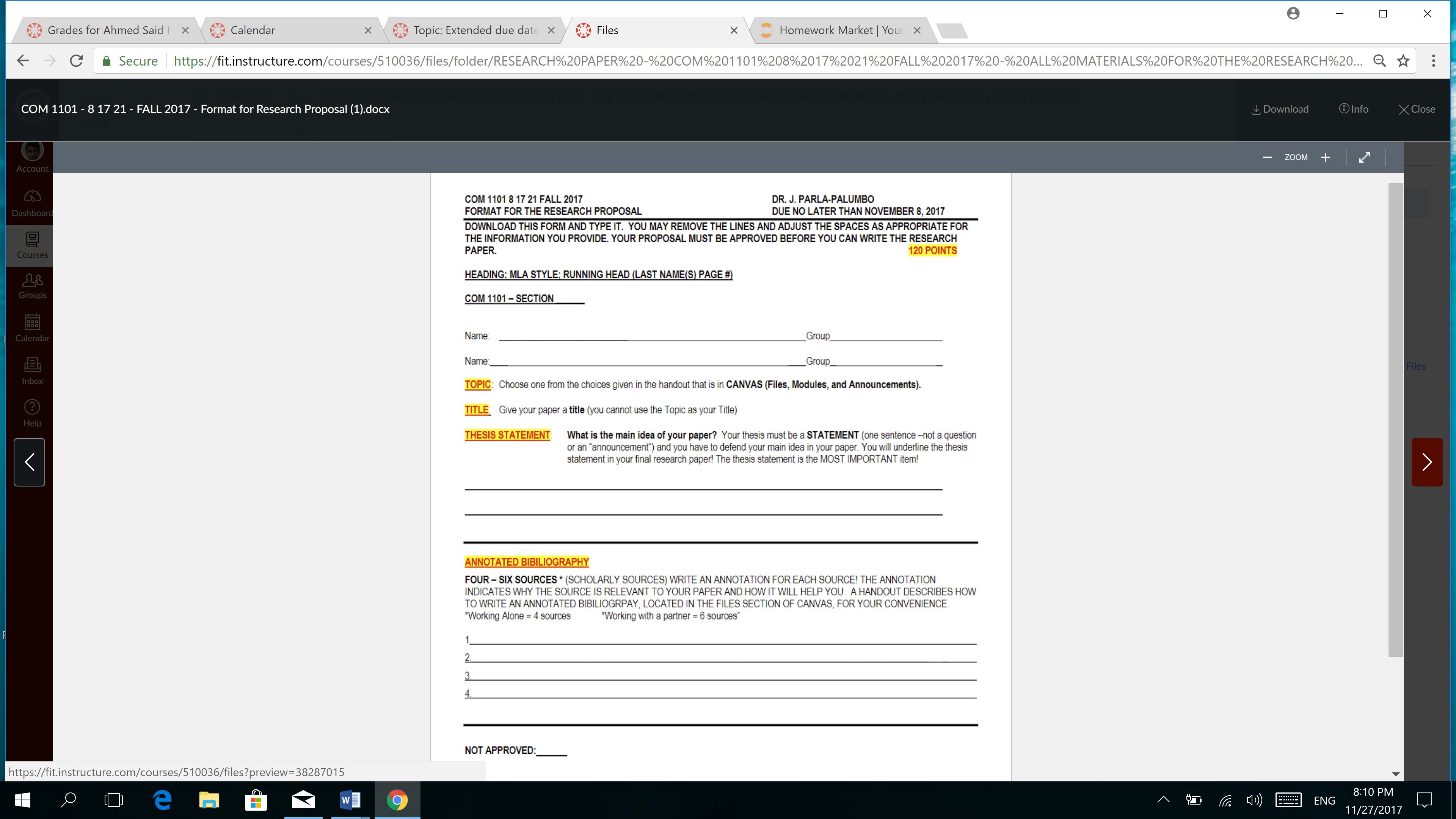Click the document preview vertical scrollbar
The height and width of the screenshot is (819, 1456).
click(1395, 419)
